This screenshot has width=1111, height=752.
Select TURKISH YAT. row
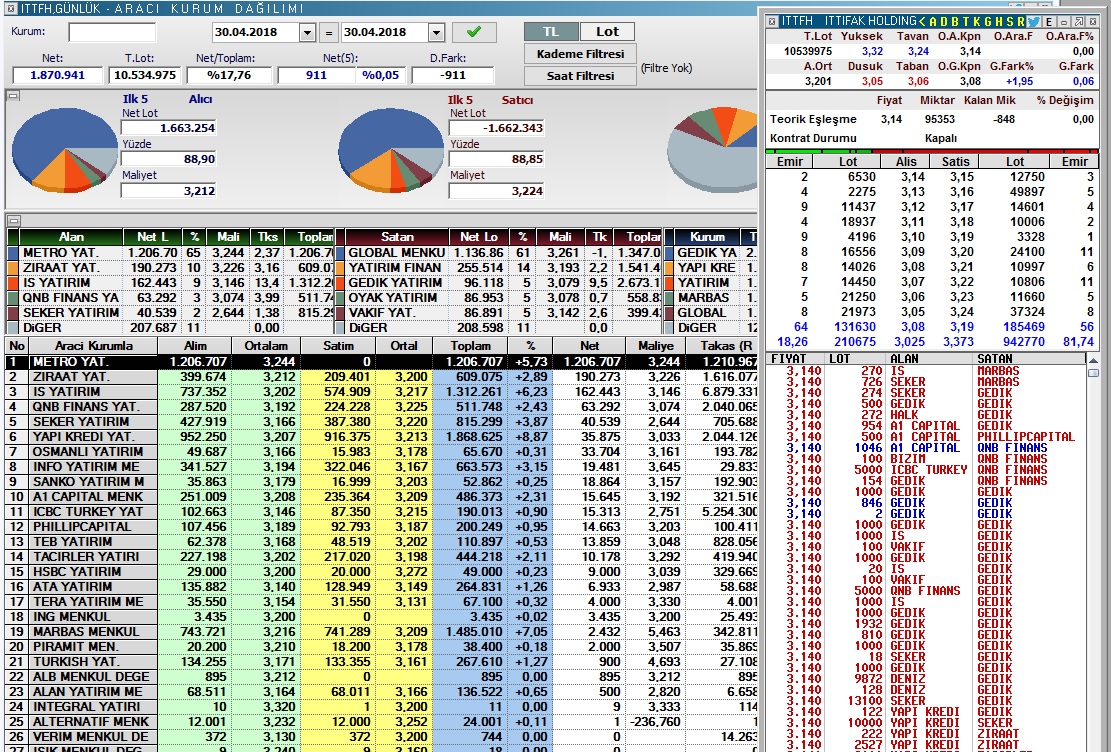coord(381,661)
